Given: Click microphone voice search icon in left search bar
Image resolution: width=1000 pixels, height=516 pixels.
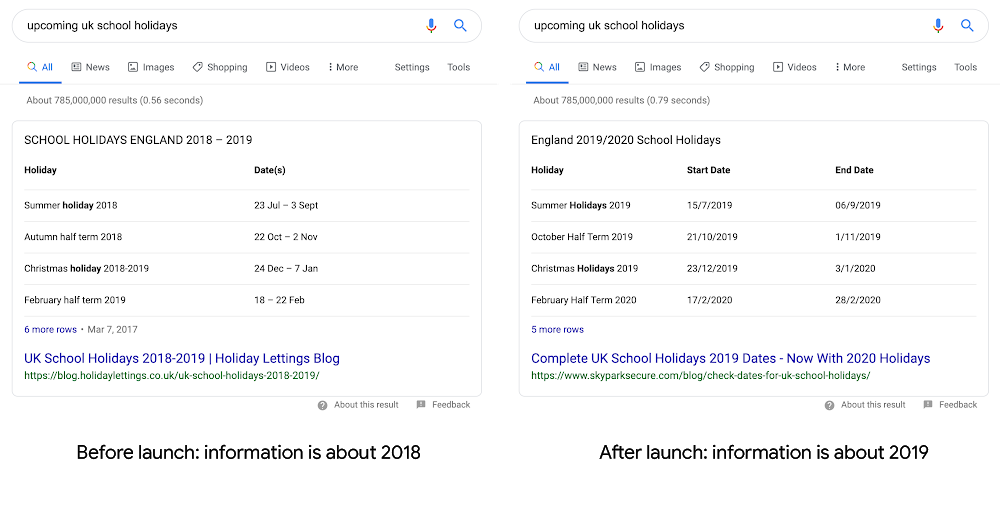Looking at the screenshot, I should click(x=431, y=26).
